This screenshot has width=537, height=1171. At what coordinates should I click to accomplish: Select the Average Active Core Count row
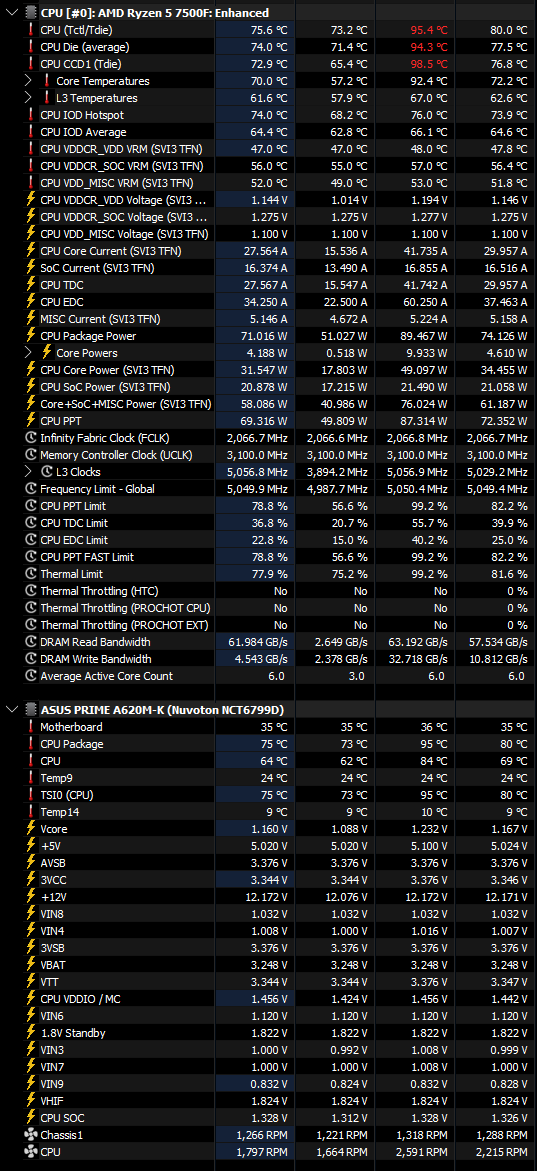pyautogui.click(x=268, y=676)
